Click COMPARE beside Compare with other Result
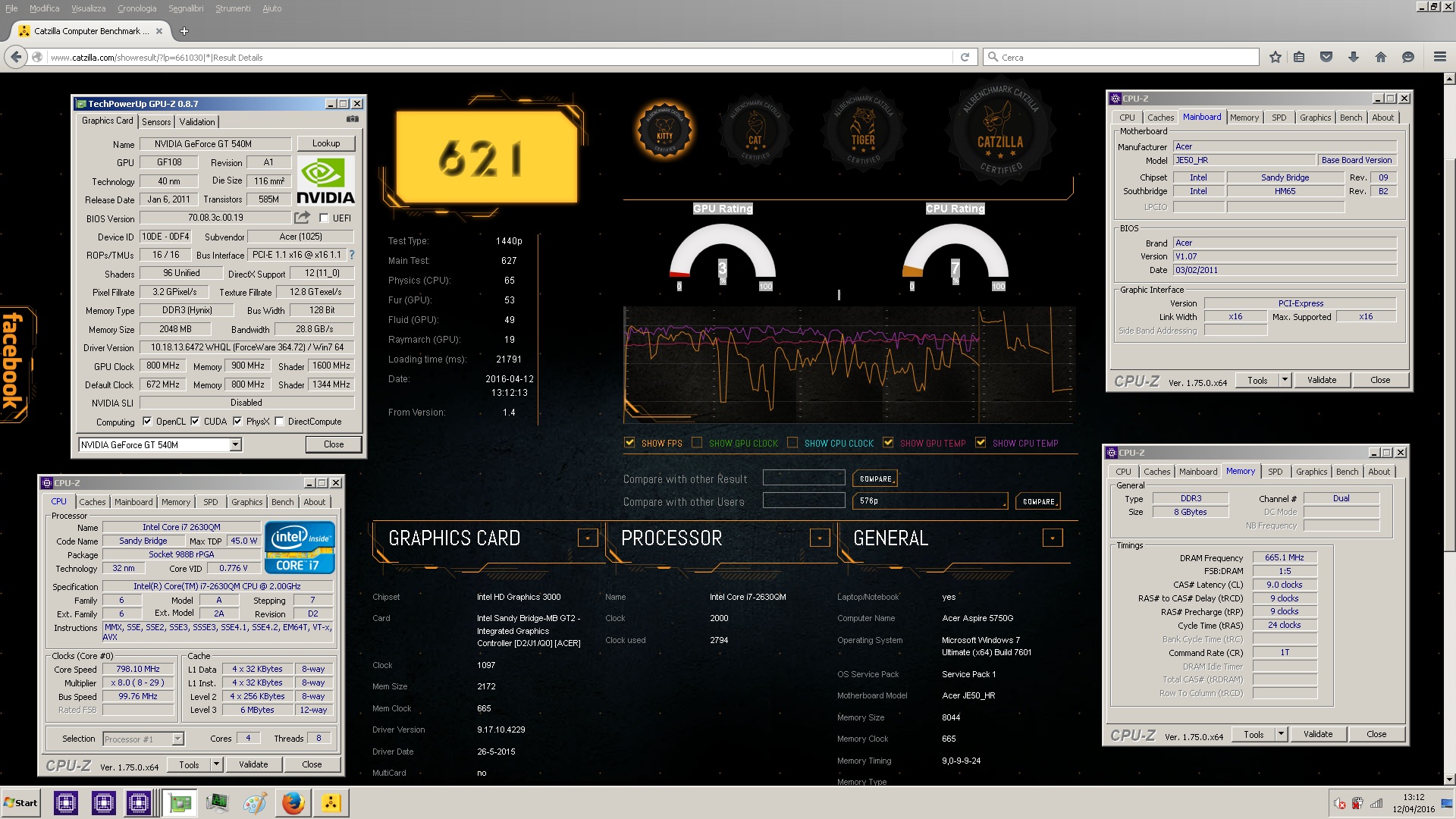 click(876, 479)
